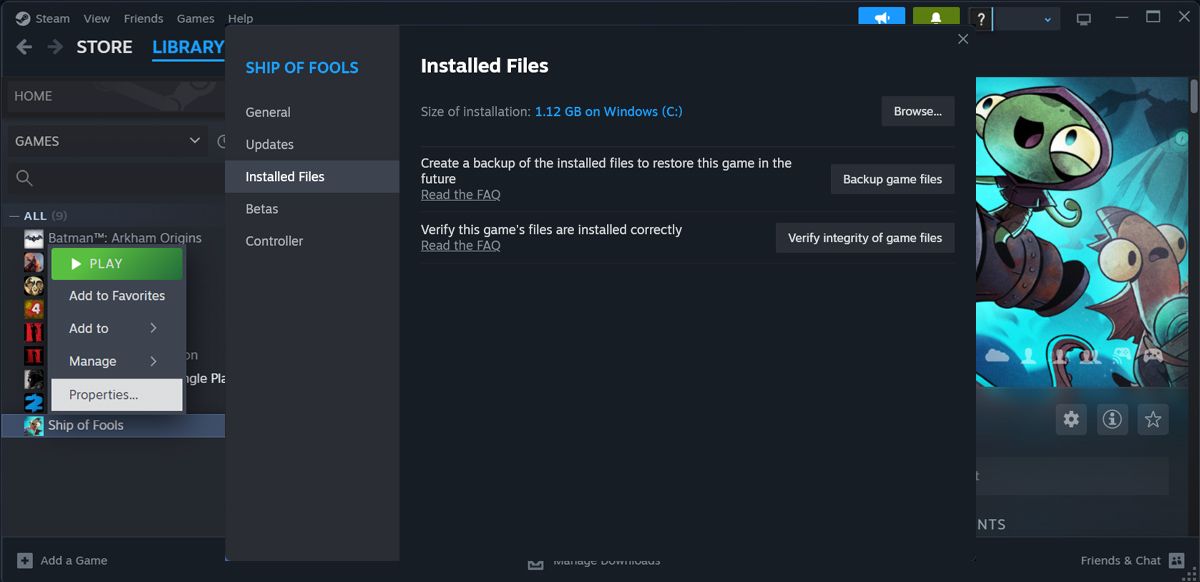The width and height of the screenshot is (1200, 582).
Task: Enter Big Picture mode
Action: [1084, 18]
